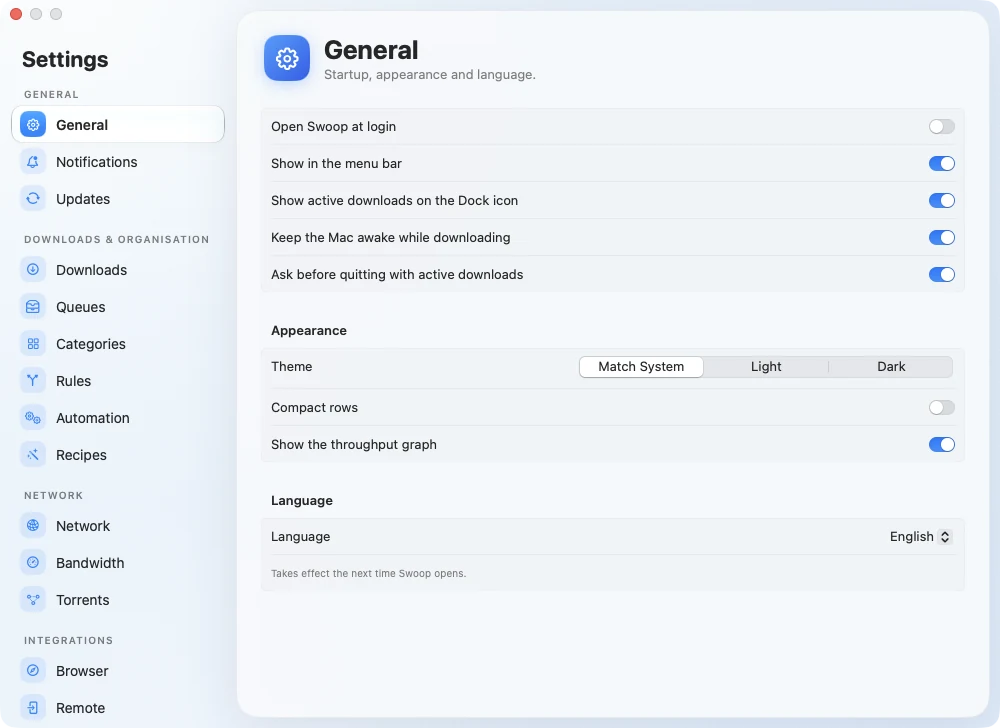Disable Keep the Mac awake while downloading
The image size is (1000, 728).
point(941,237)
